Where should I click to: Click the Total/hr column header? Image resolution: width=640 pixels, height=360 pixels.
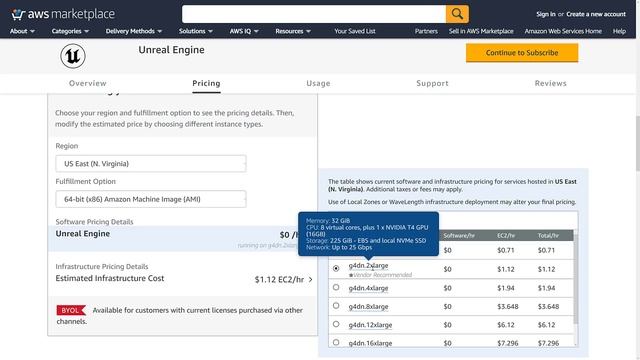pos(548,236)
